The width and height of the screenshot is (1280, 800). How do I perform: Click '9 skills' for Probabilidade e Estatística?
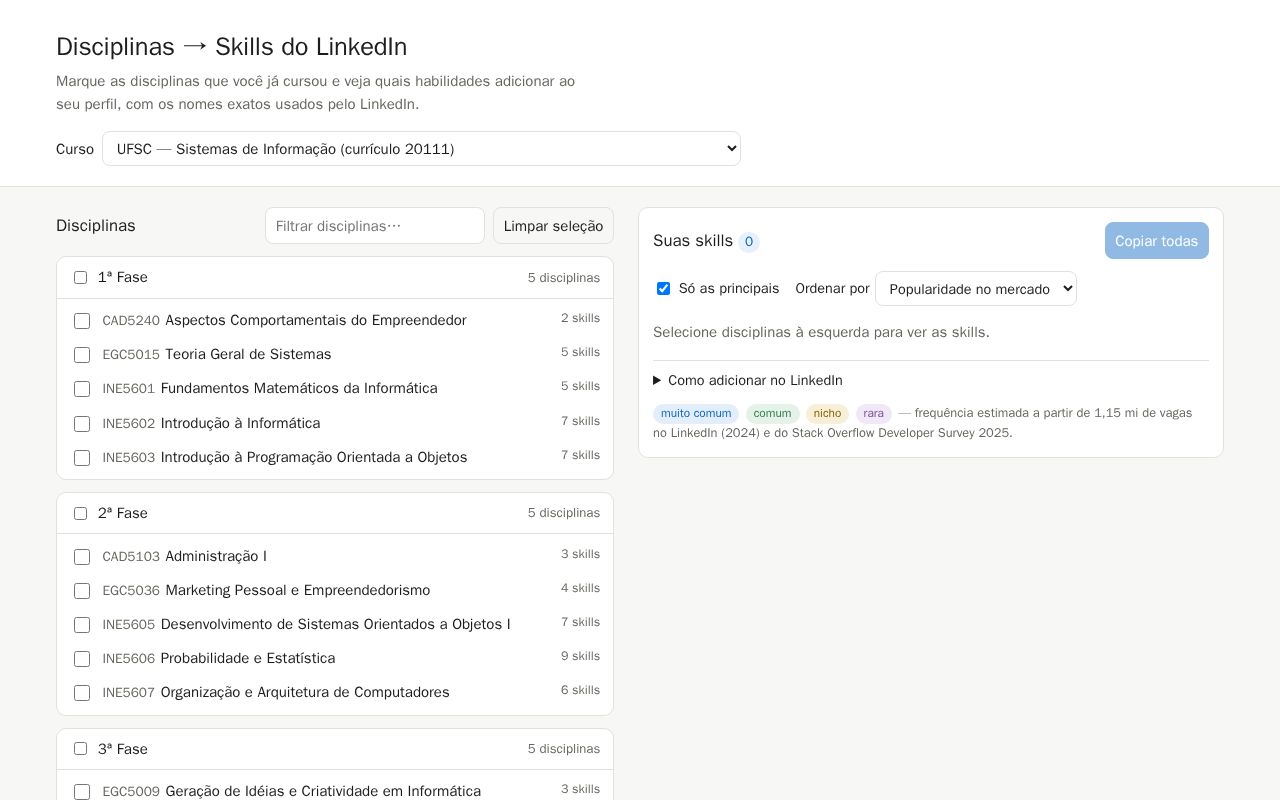(580, 656)
